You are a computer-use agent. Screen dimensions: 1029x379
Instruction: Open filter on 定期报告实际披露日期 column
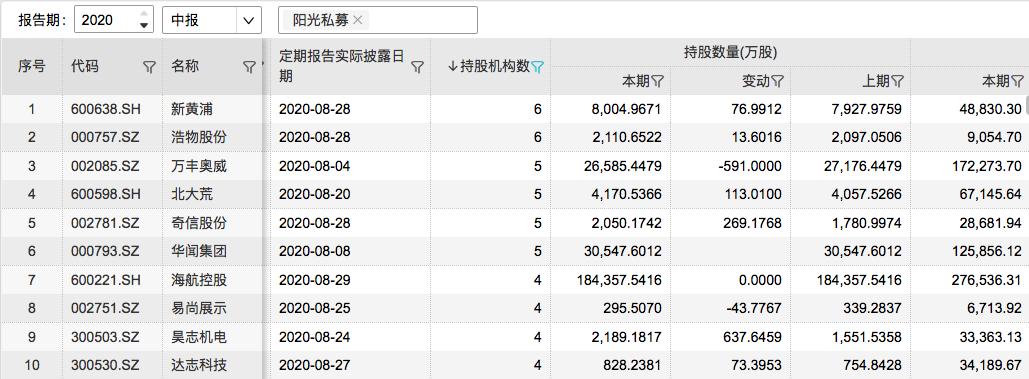[417, 67]
